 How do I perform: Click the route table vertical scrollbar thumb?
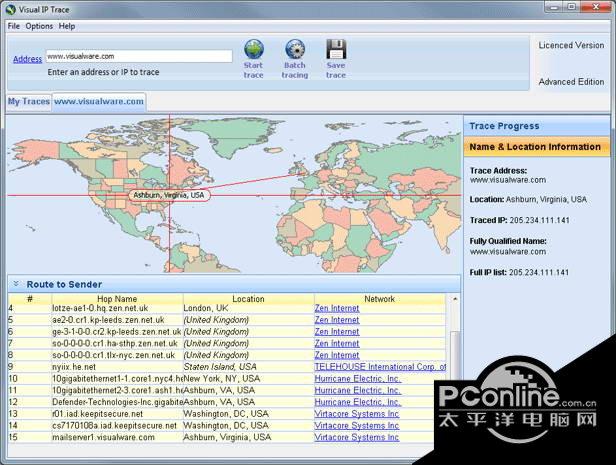click(455, 355)
